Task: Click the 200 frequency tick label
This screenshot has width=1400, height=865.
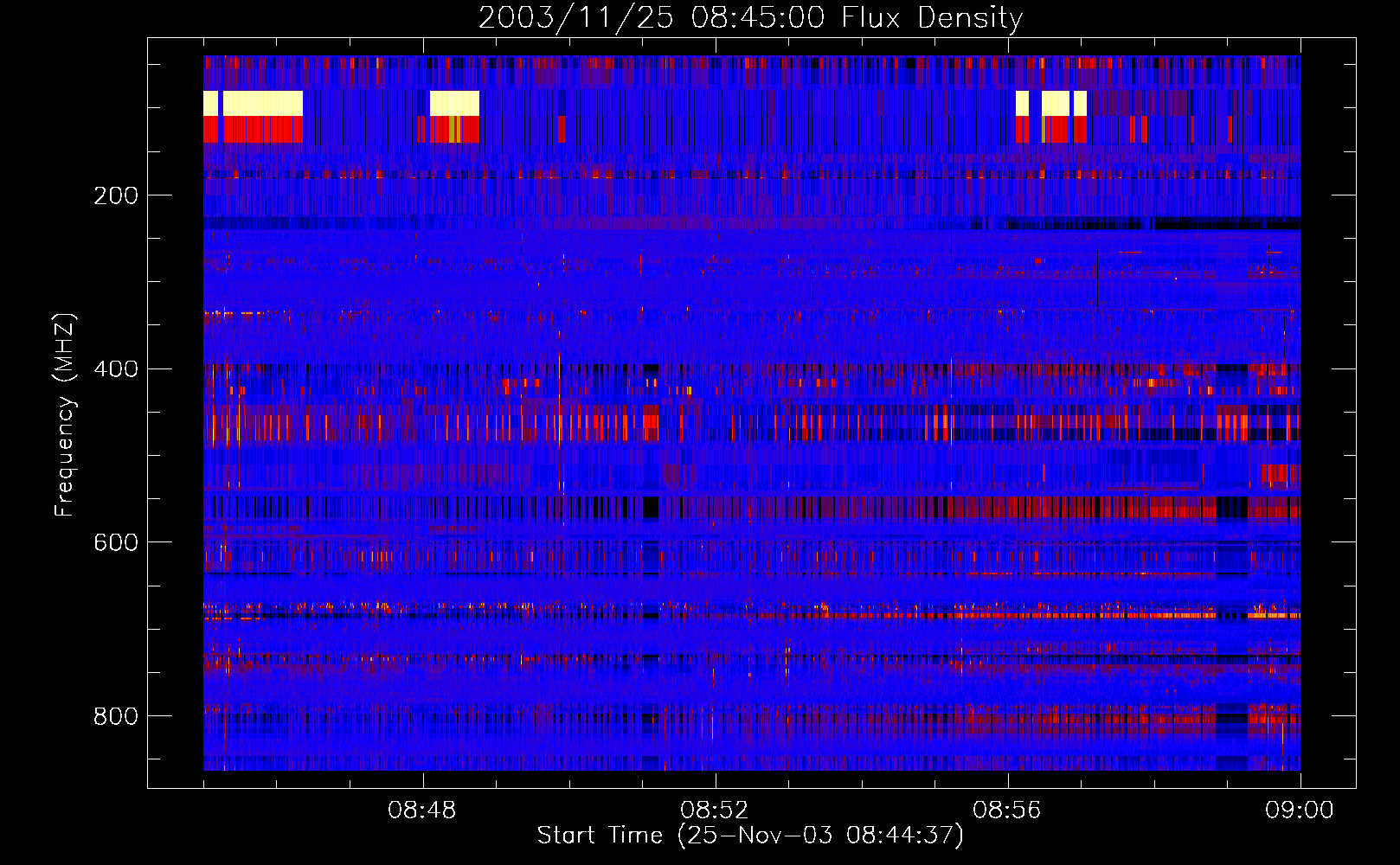Action: [116, 195]
